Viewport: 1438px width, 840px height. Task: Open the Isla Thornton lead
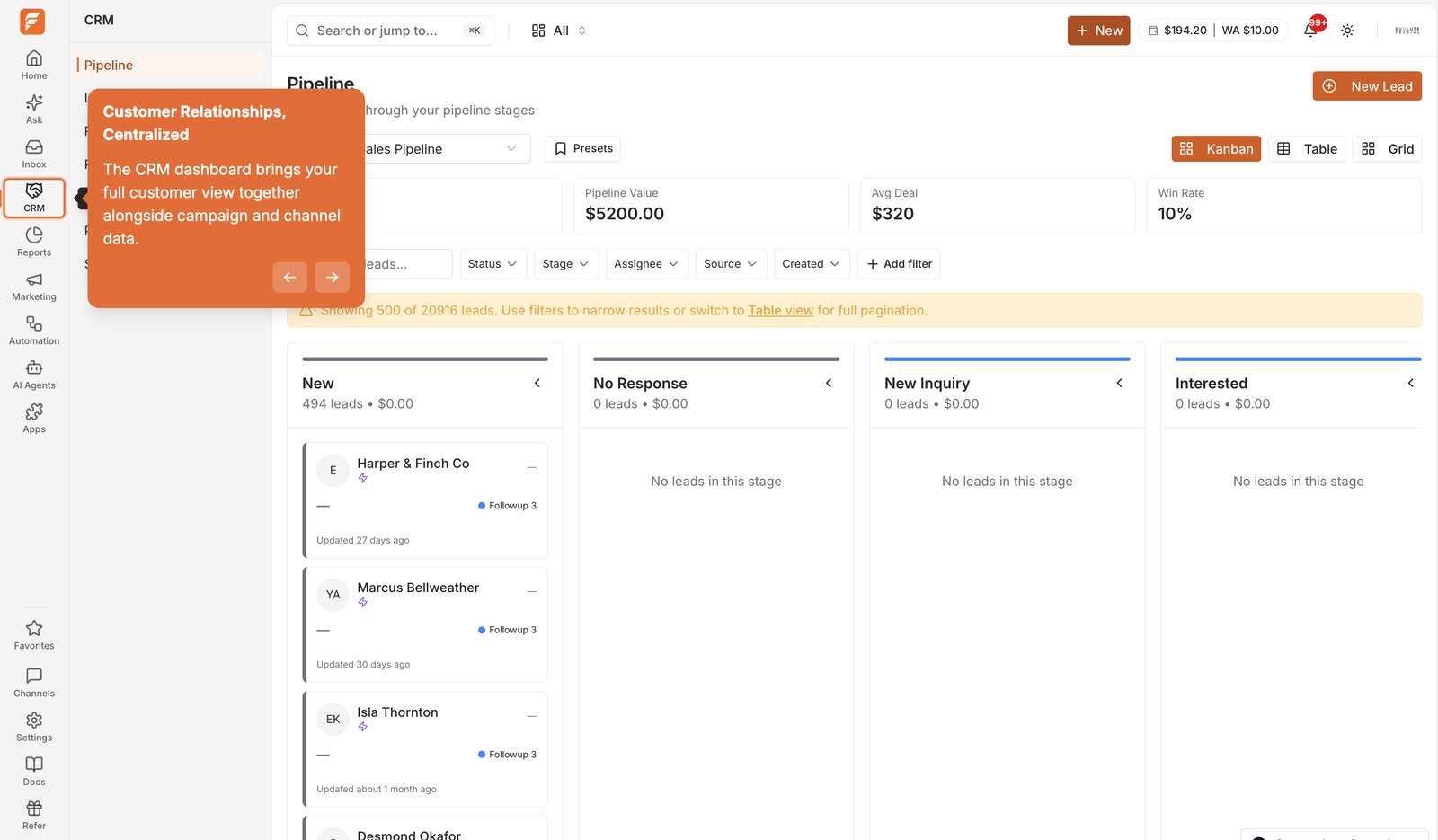click(397, 712)
